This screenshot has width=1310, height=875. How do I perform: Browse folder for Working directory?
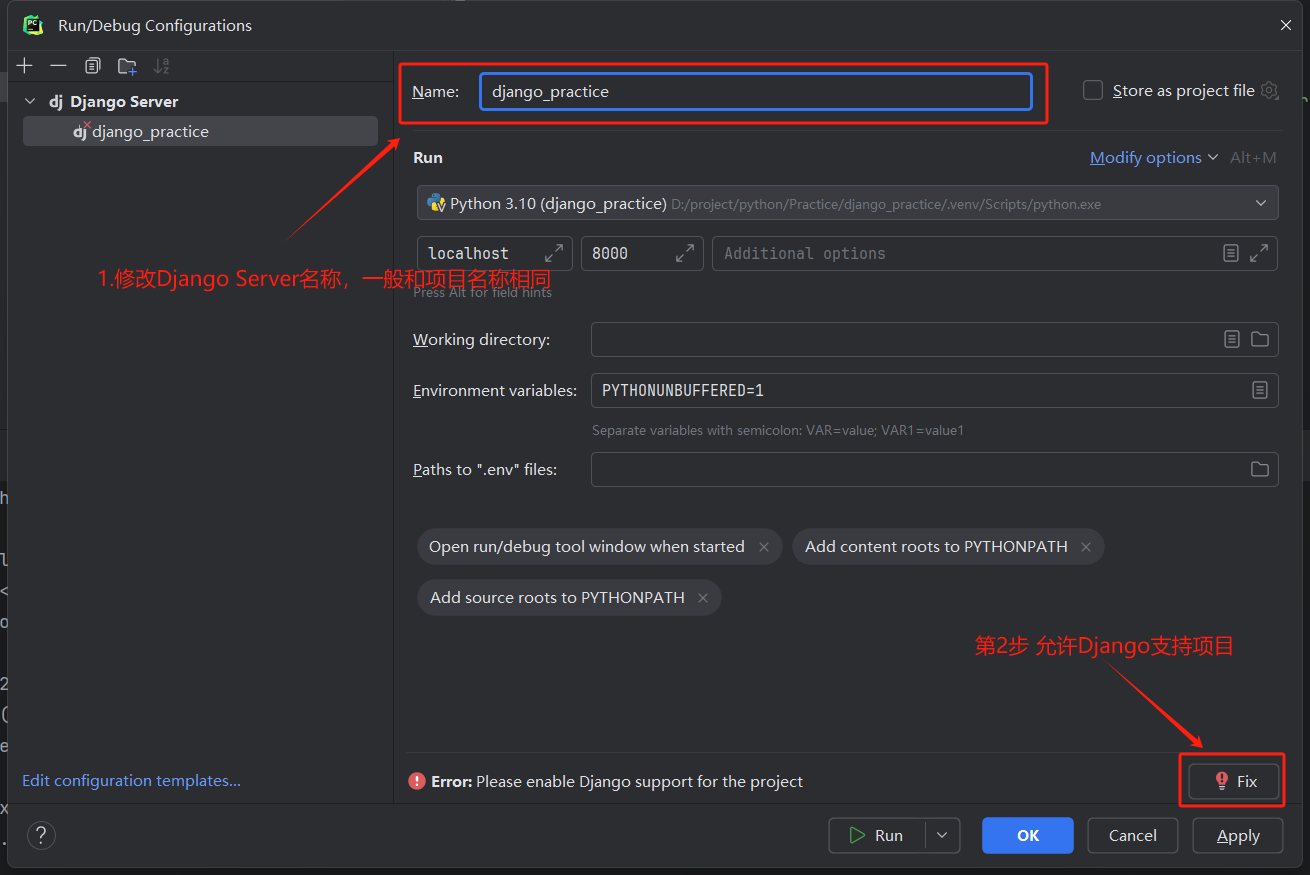(1260, 340)
